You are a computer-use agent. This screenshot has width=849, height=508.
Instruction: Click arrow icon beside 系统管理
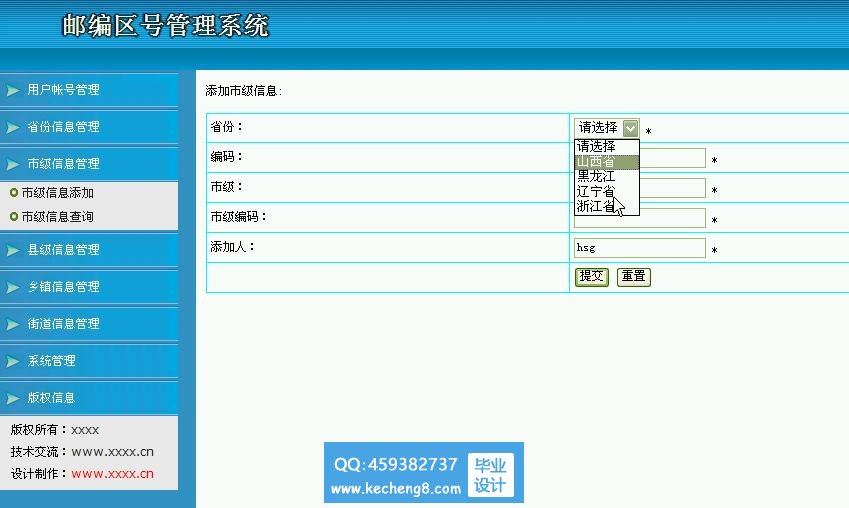pos(13,361)
